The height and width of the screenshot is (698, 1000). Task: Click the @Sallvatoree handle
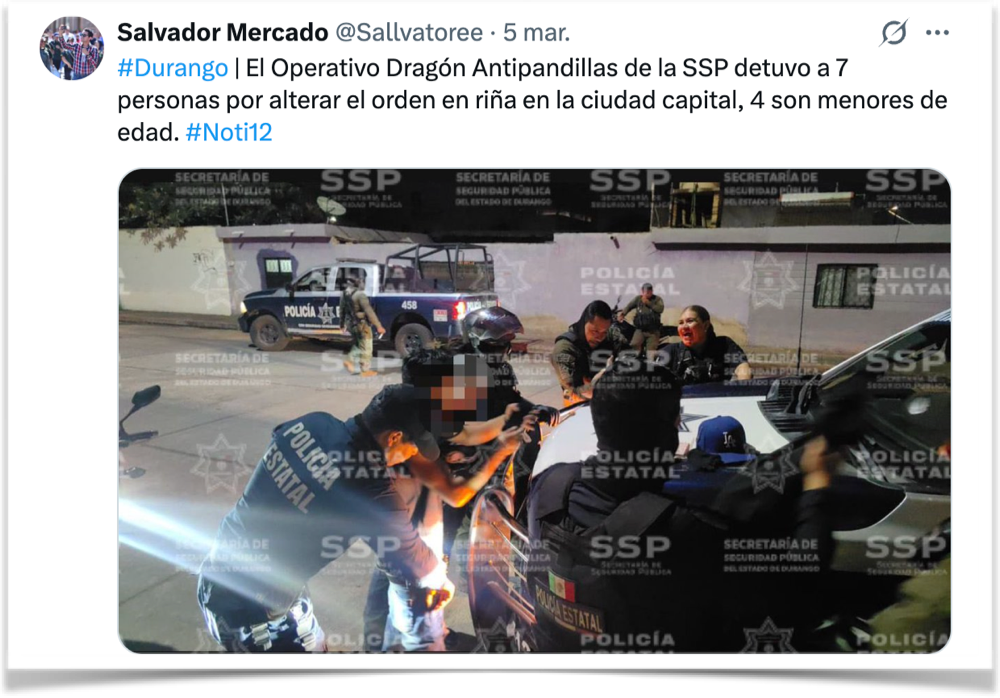409,32
